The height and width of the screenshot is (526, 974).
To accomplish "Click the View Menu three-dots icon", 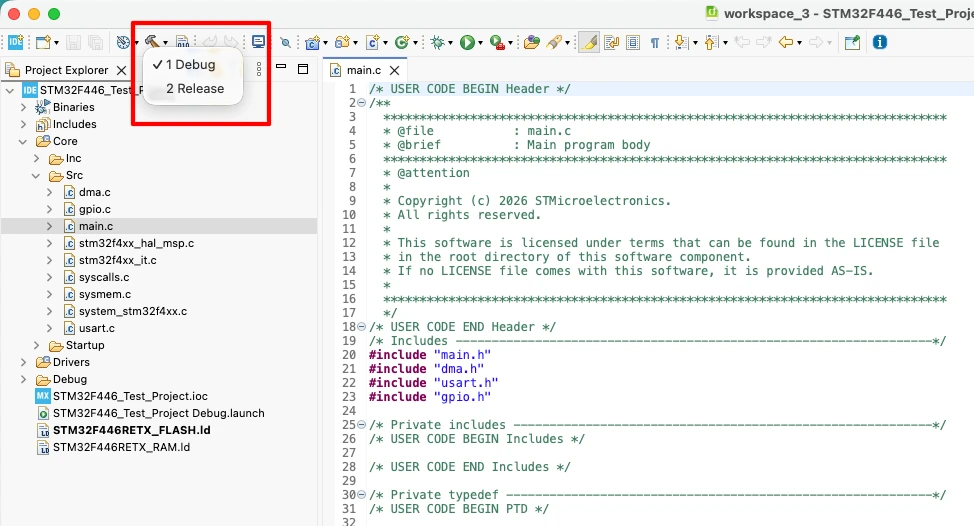I will pos(259,69).
